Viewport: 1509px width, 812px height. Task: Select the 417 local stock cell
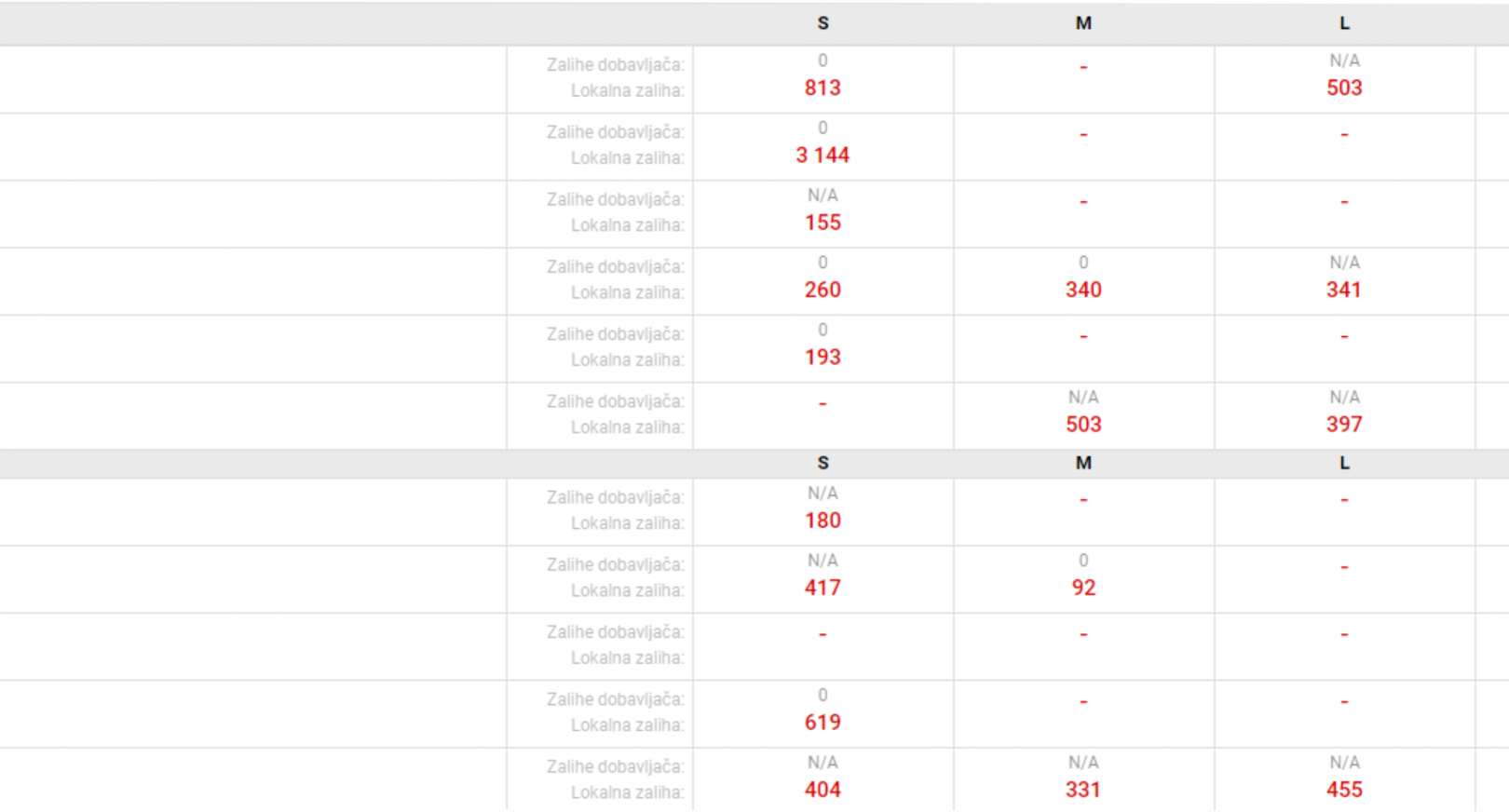(x=822, y=588)
